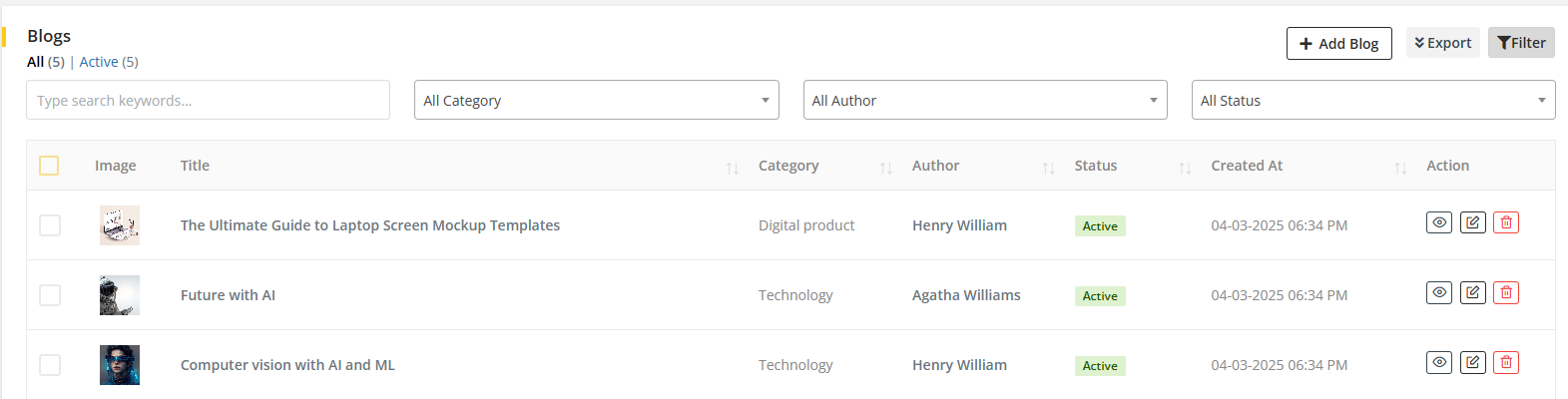This screenshot has width=1568, height=399.
Task: Select the Computer vision with AI row checkbox
Action: 50,365
